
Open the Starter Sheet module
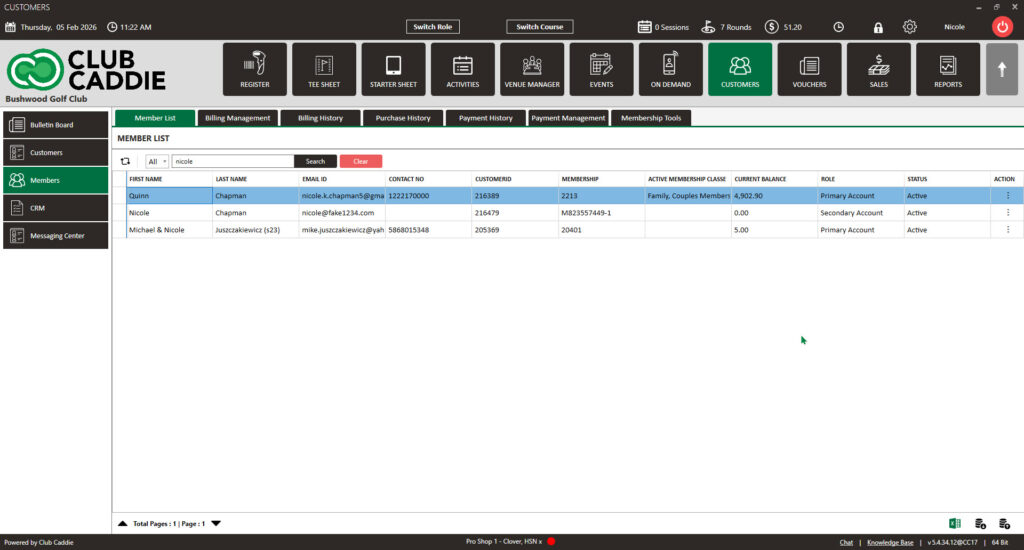[x=393, y=69]
